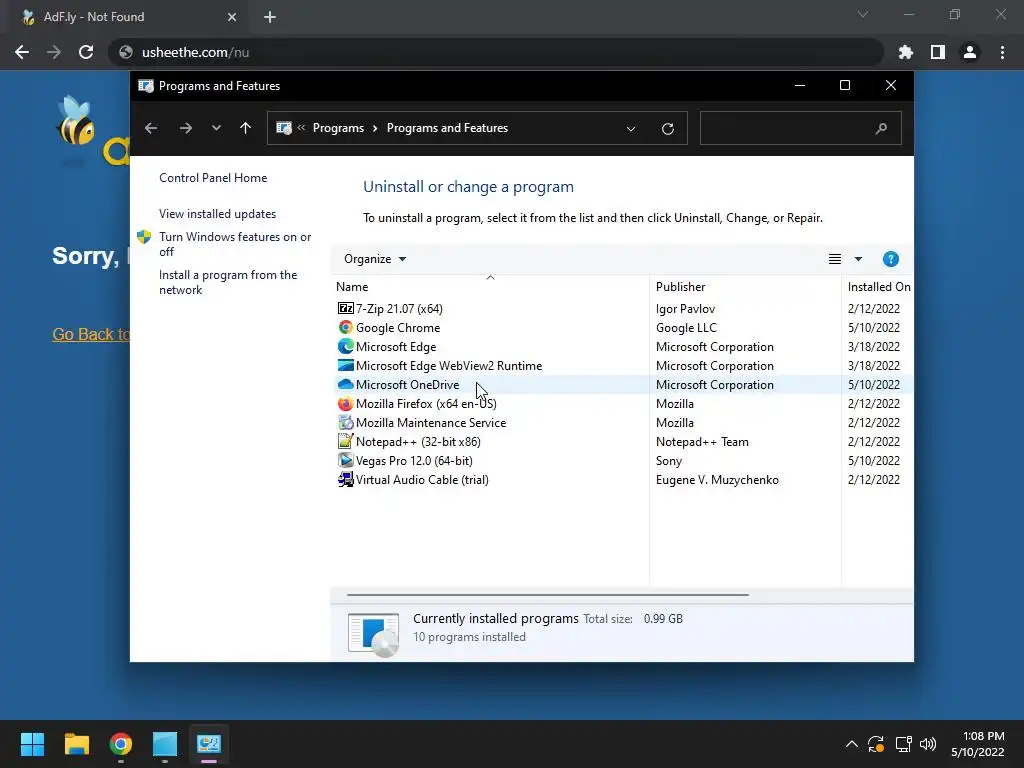Open network status in system tray
Screen dimensions: 1024x768
tap(903, 744)
